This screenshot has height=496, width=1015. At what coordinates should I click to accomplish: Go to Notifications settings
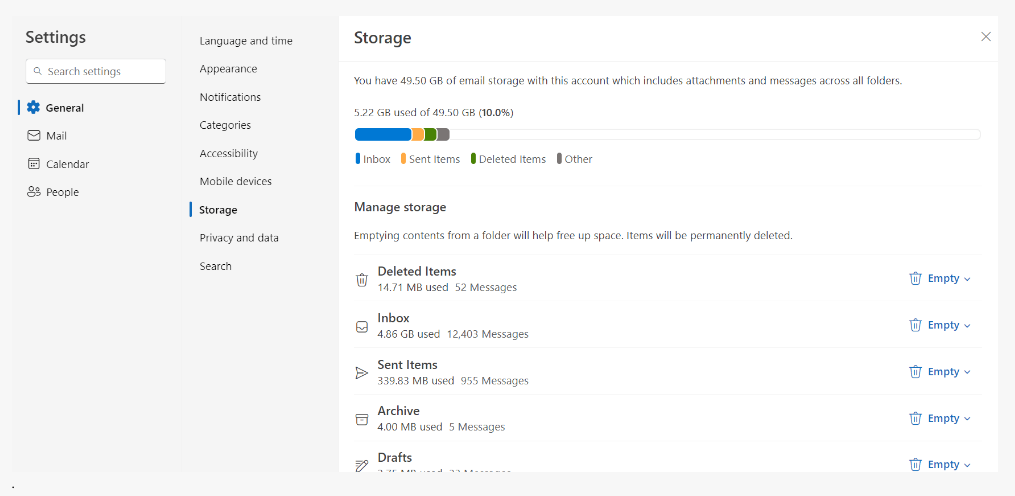230,97
